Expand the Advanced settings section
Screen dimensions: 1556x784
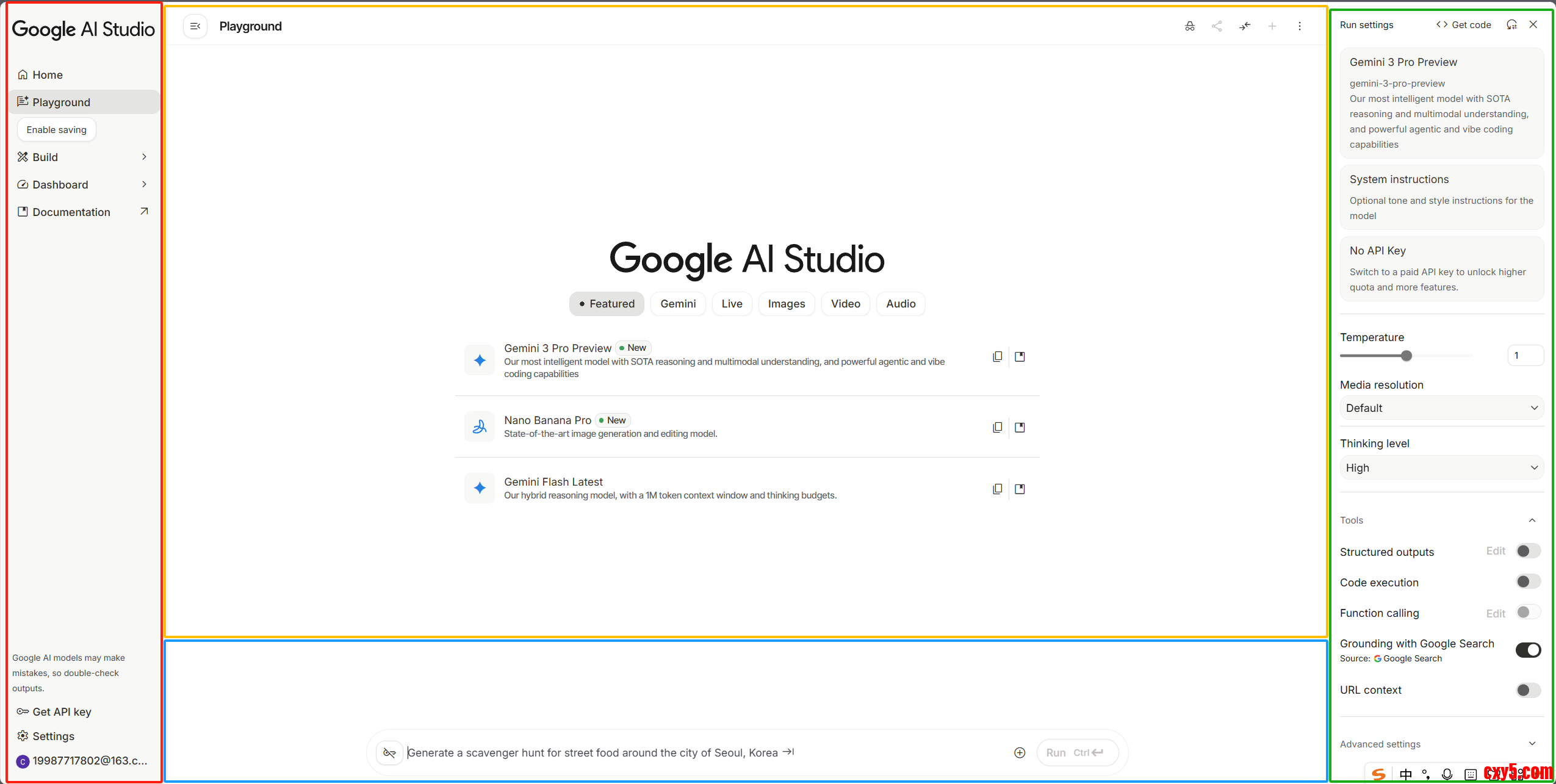coord(1441,744)
